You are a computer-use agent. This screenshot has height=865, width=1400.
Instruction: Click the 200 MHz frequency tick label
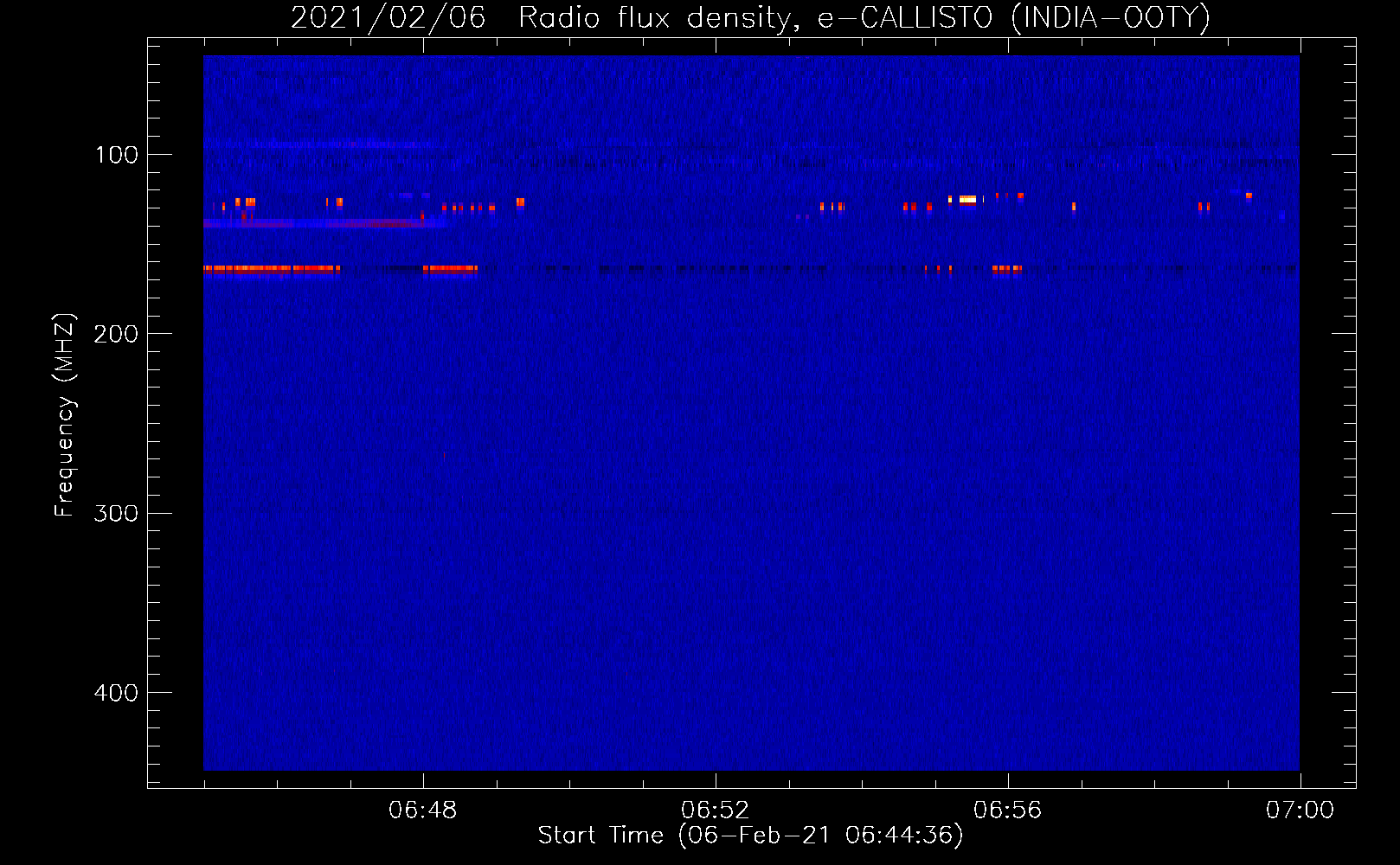coord(117,334)
